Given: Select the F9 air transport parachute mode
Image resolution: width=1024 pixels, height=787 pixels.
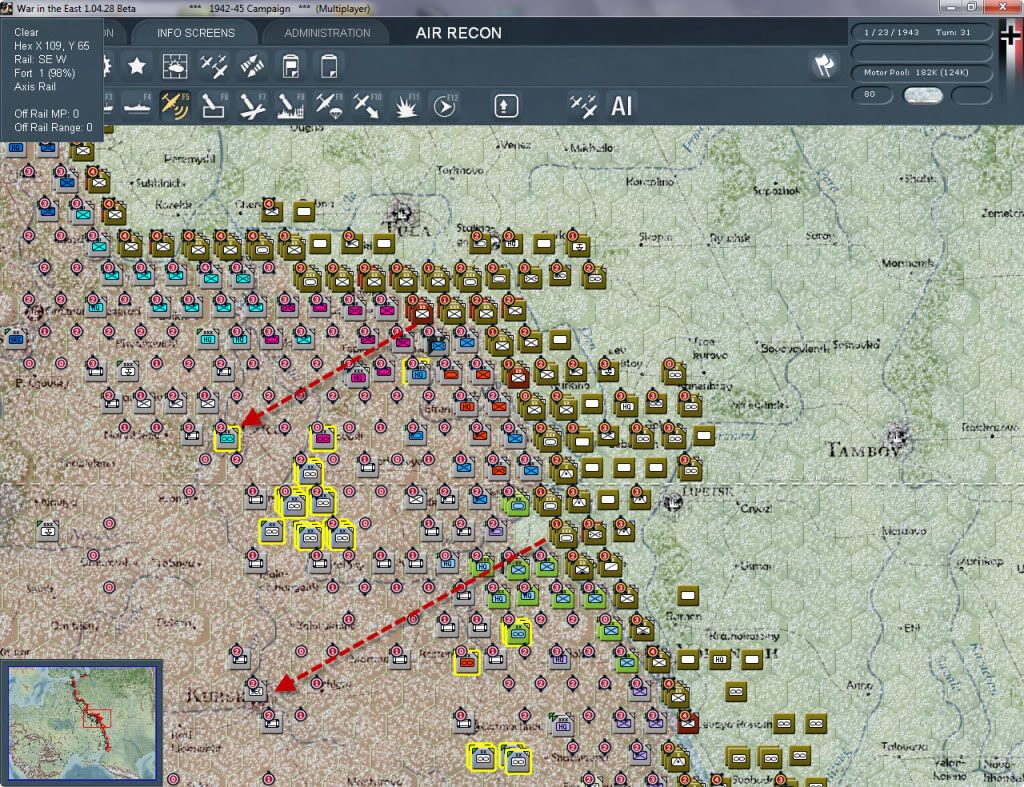Looking at the screenshot, I should (329, 105).
